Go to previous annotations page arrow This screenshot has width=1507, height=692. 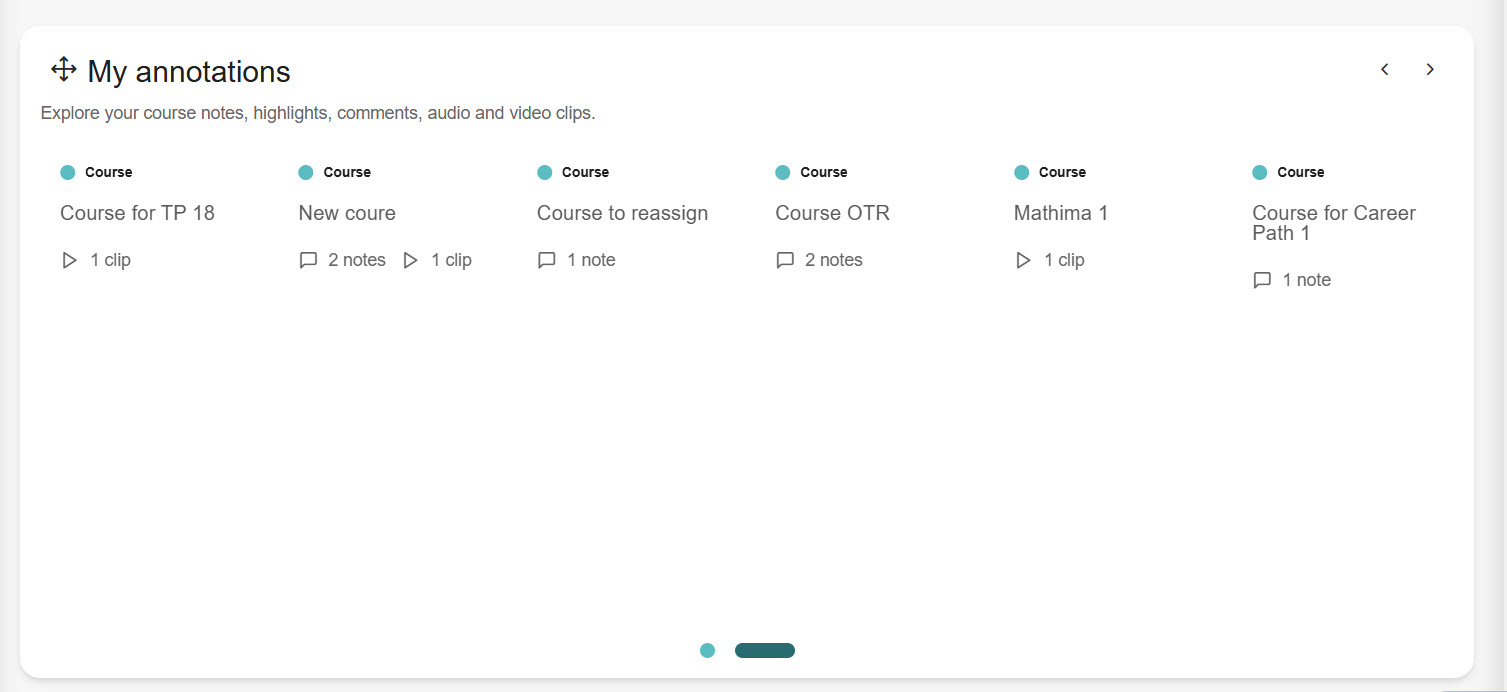[1385, 69]
